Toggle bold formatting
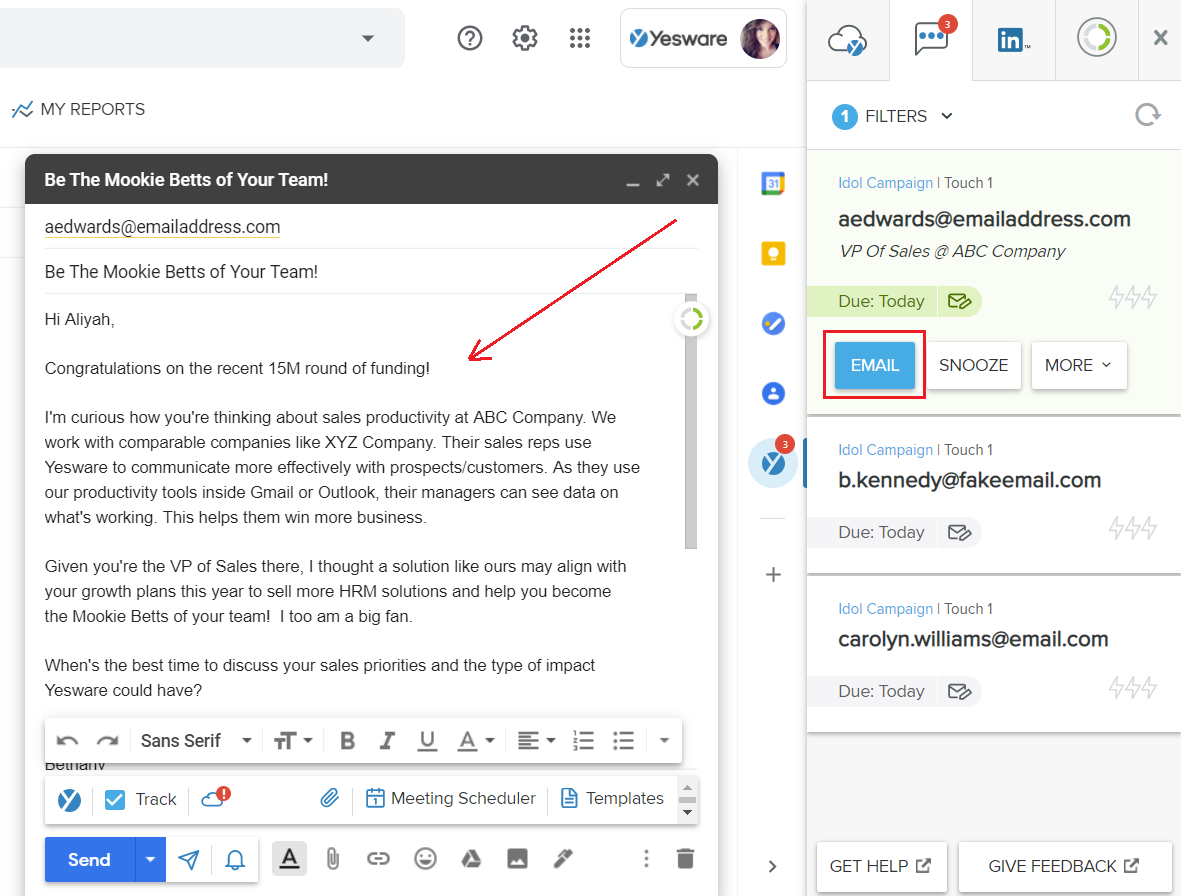The height and width of the screenshot is (896, 1183). pos(347,741)
